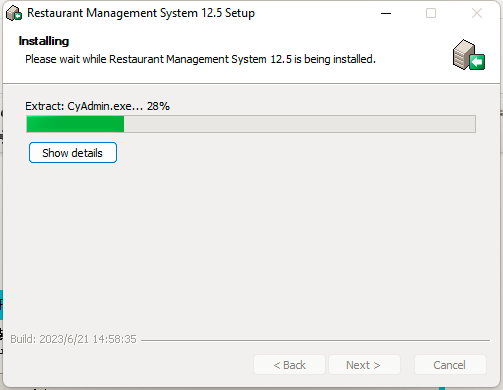Screen dimensions: 503x390
Task: Click the Extract: CyAdmin.exe status text
Action: click(x=84, y=106)
